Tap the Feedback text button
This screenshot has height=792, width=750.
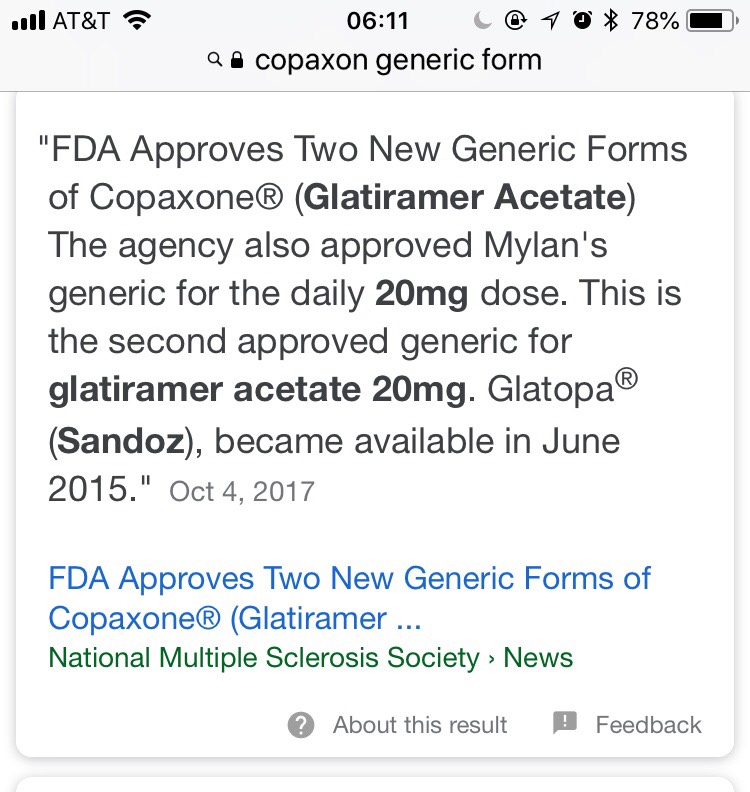648,725
